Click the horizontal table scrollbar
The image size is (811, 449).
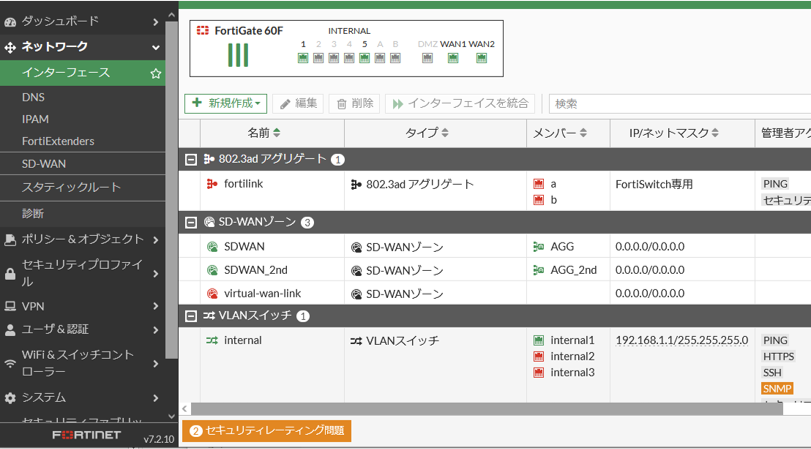486,409
